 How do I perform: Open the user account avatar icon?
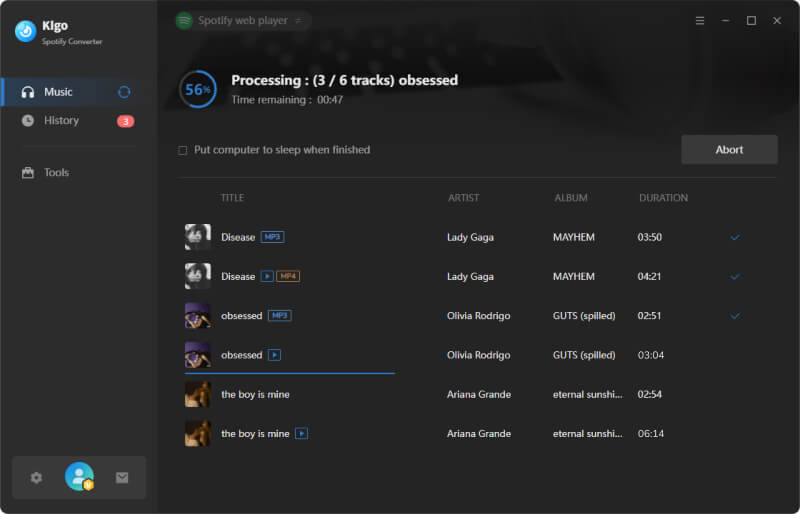(80, 477)
